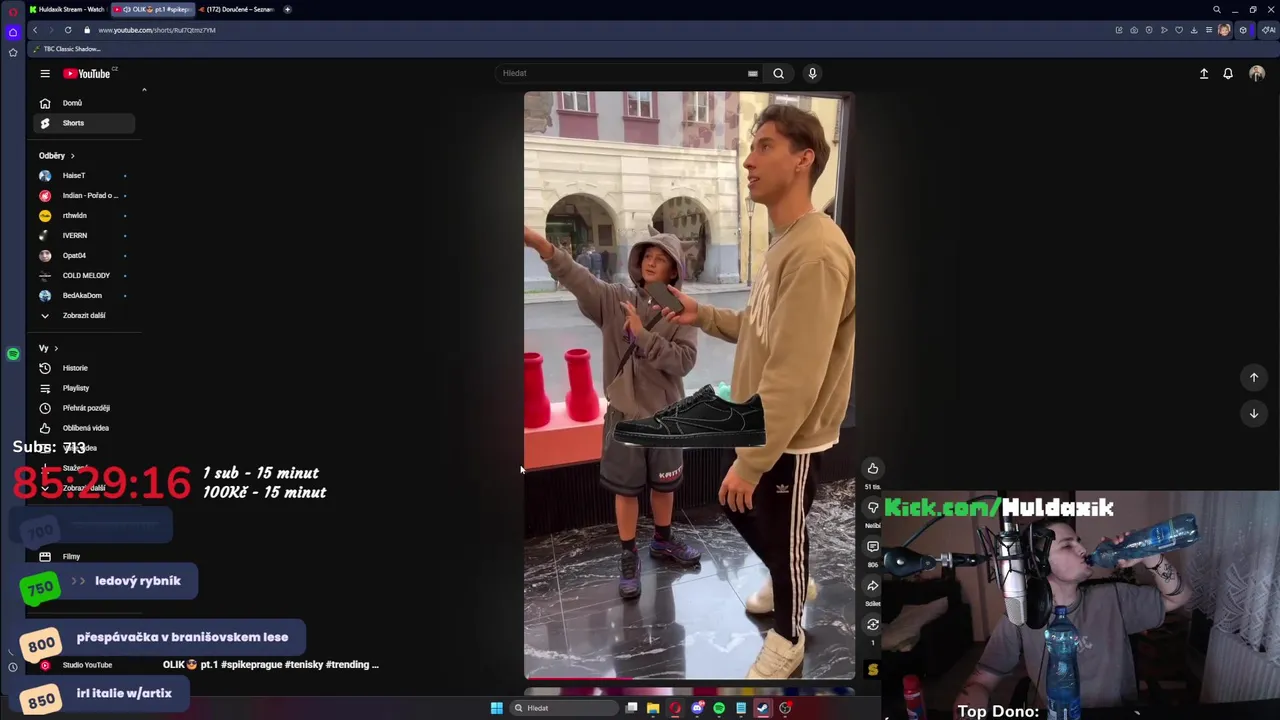Open Opera home button in sidebar

(13, 32)
